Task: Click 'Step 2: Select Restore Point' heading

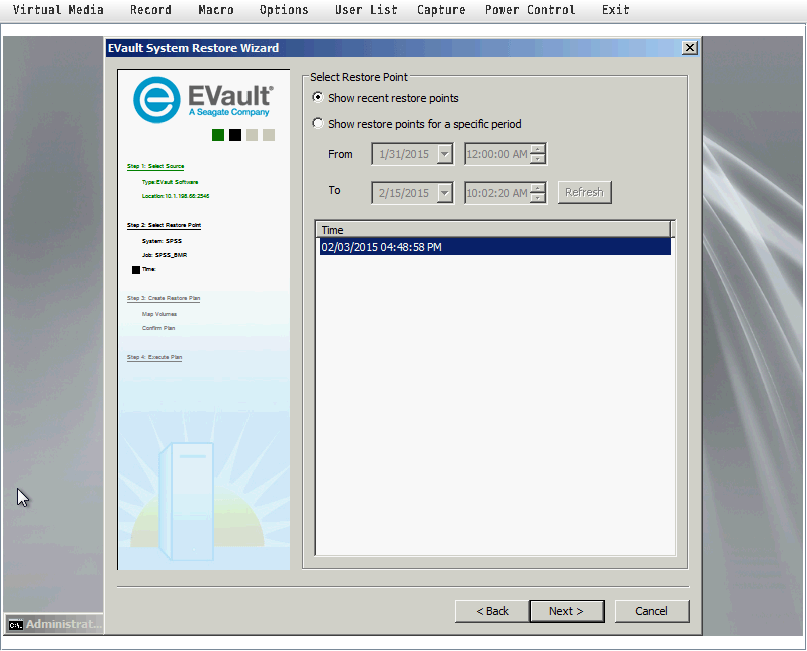Action: coord(164,225)
